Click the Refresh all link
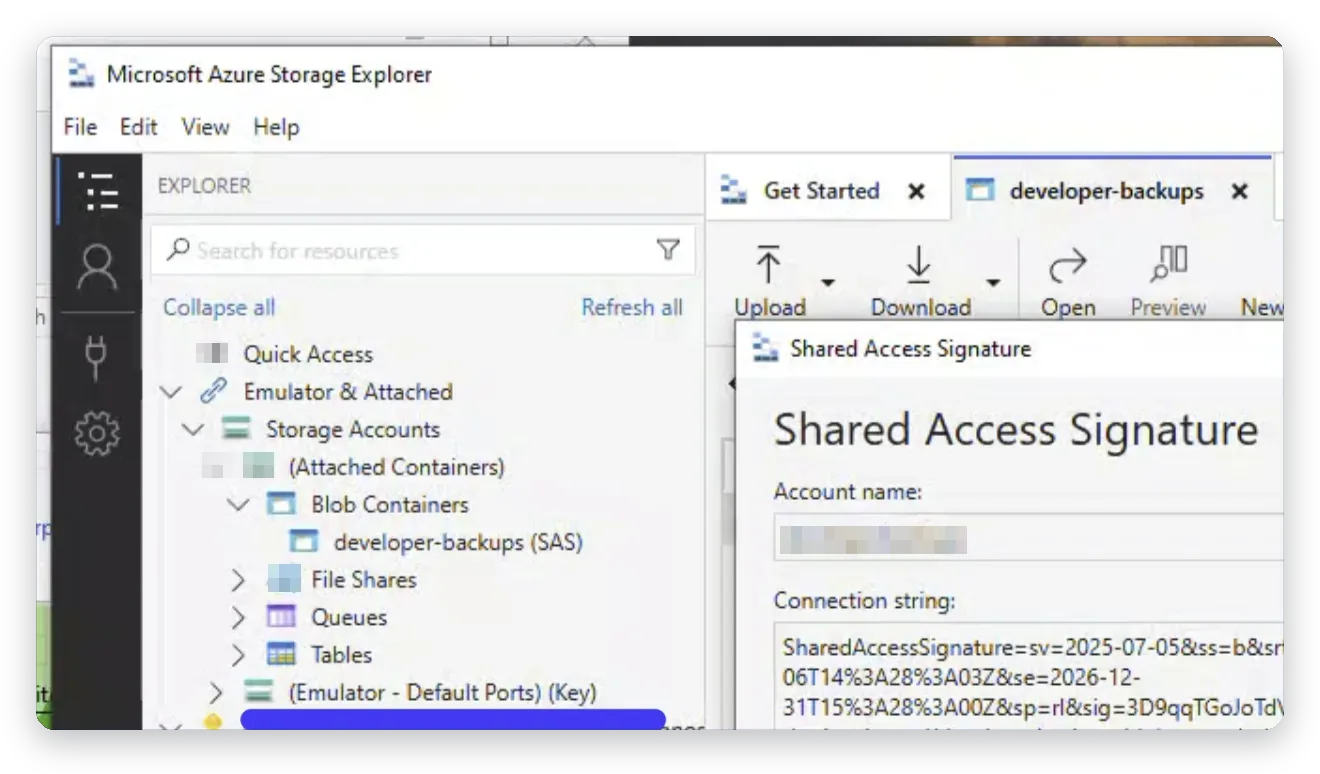The width and height of the screenshot is (1320, 774). click(632, 308)
